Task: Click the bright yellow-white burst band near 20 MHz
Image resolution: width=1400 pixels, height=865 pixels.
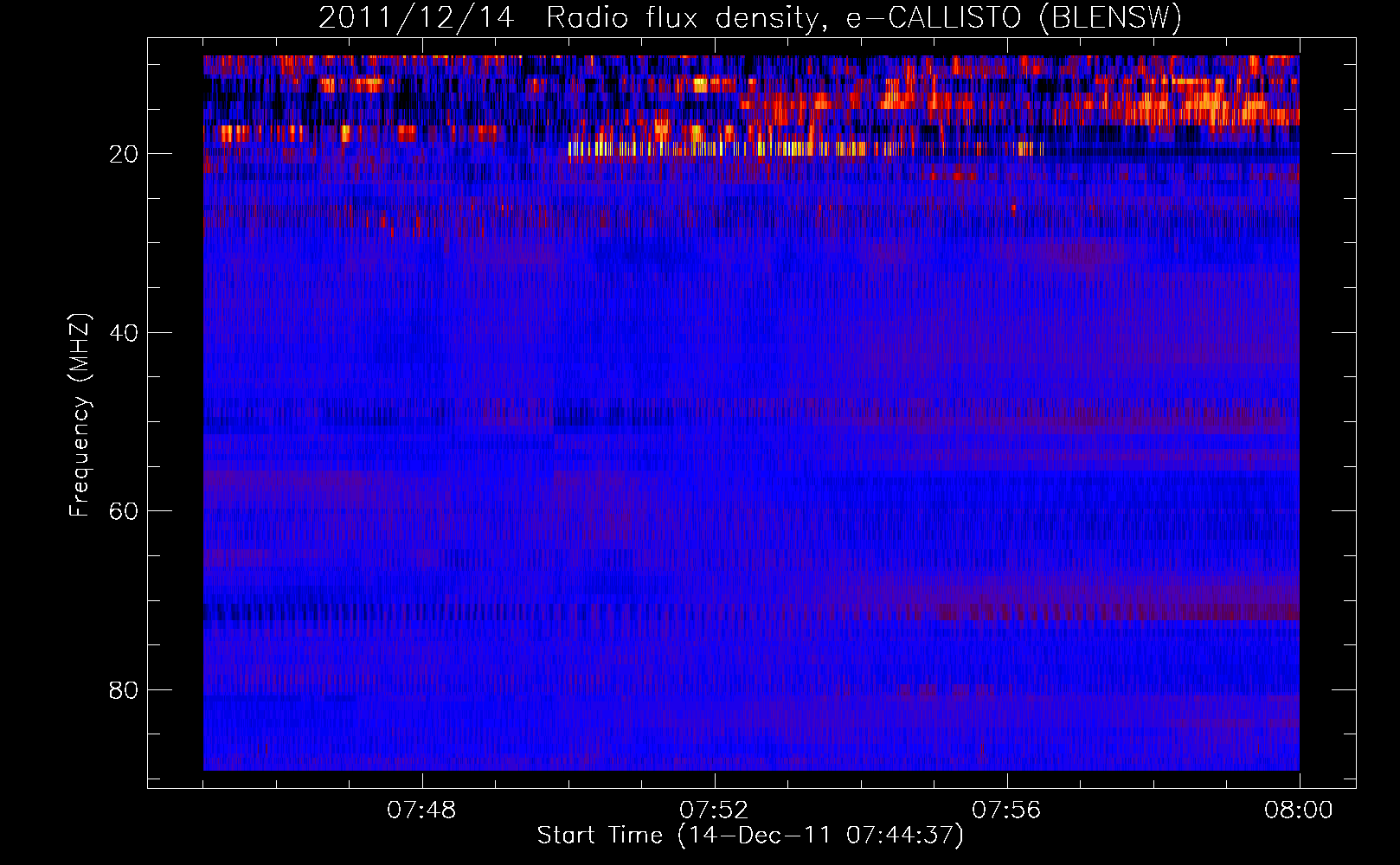Action: point(805,149)
